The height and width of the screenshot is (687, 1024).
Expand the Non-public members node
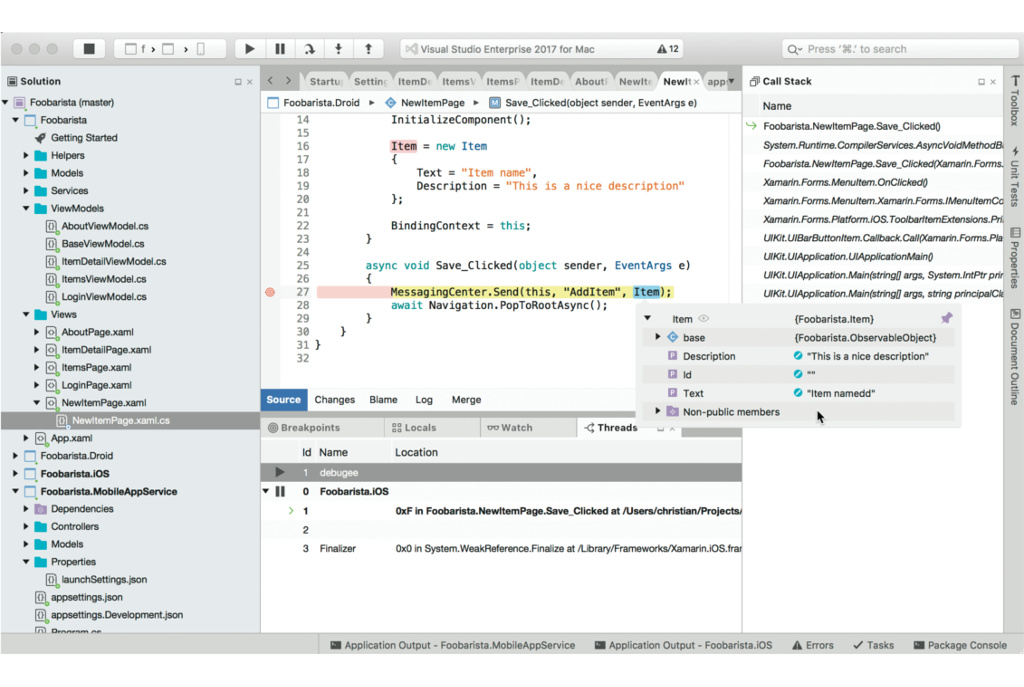coord(657,411)
